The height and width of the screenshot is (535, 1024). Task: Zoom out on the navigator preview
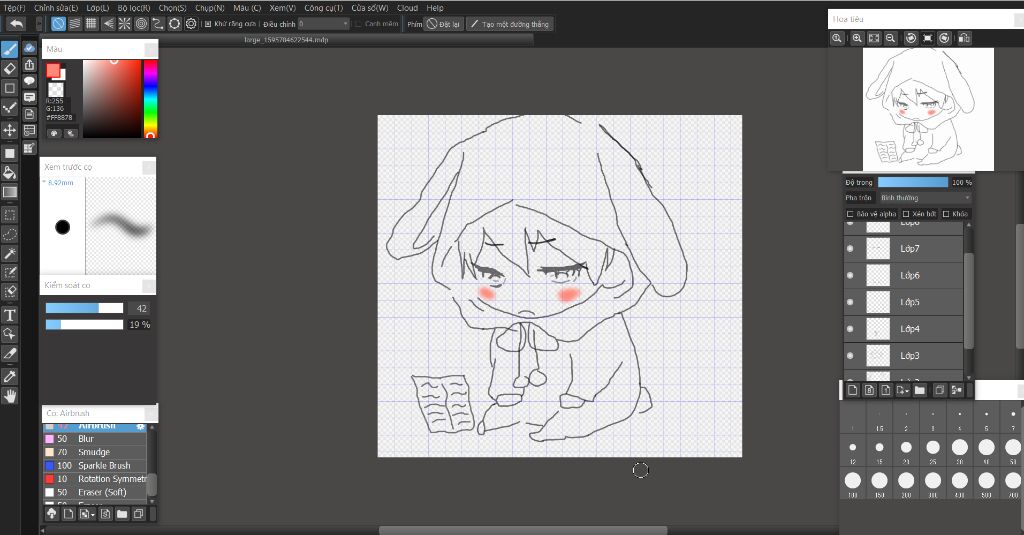click(890, 39)
